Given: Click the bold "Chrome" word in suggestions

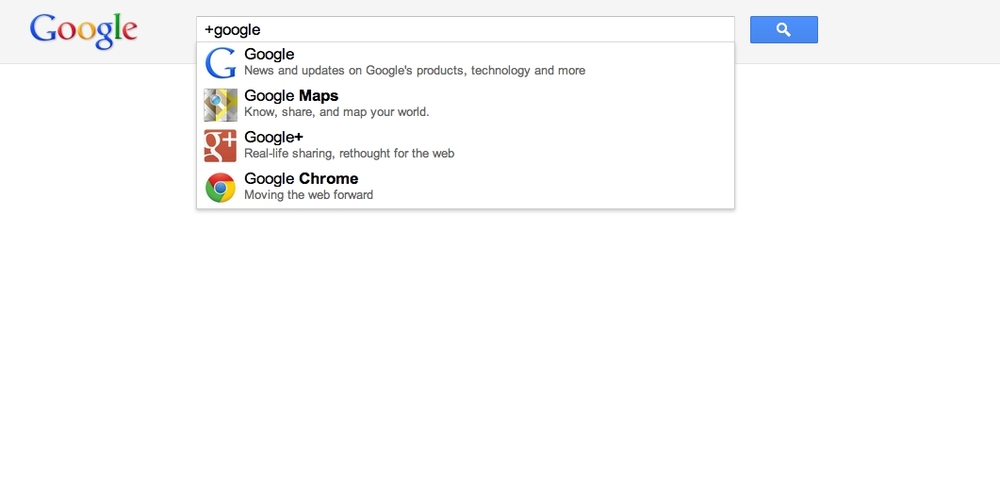Looking at the screenshot, I should coord(328,179).
